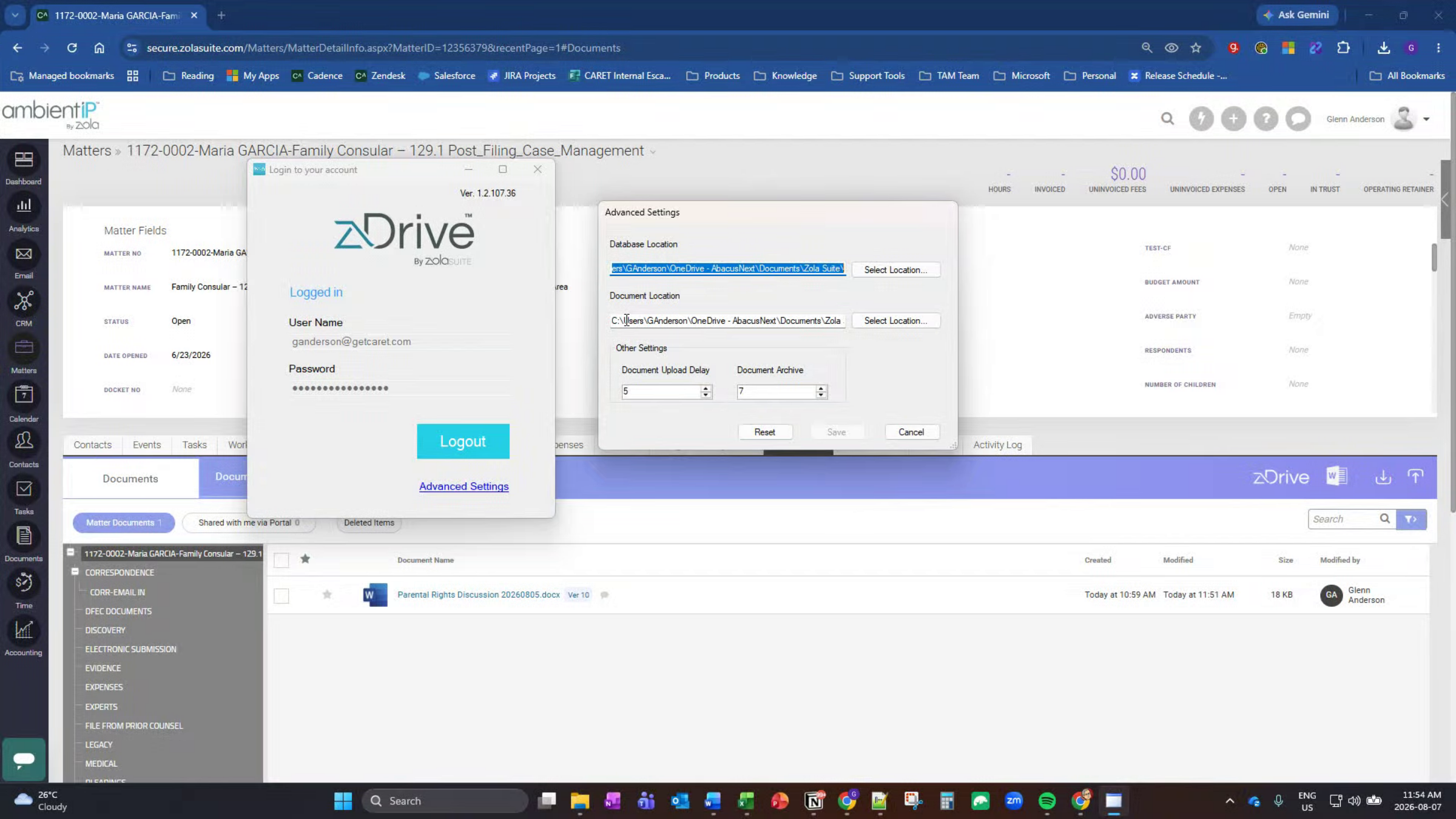1456x819 pixels.
Task: Click the global search magnifier icon
Action: pos(1167,119)
